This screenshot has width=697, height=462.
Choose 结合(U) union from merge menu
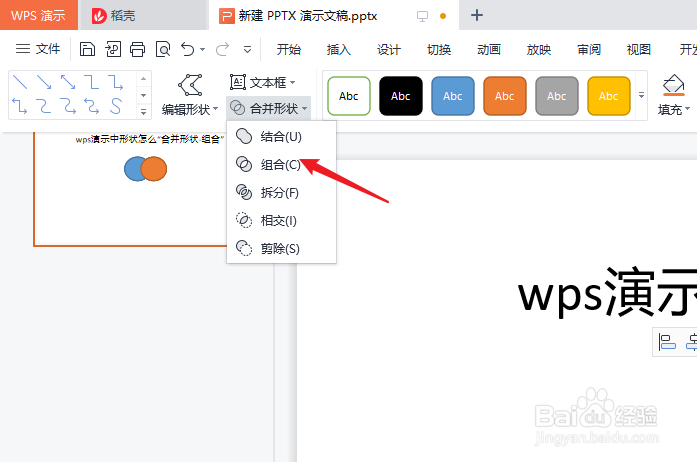(x=281, y=137)
